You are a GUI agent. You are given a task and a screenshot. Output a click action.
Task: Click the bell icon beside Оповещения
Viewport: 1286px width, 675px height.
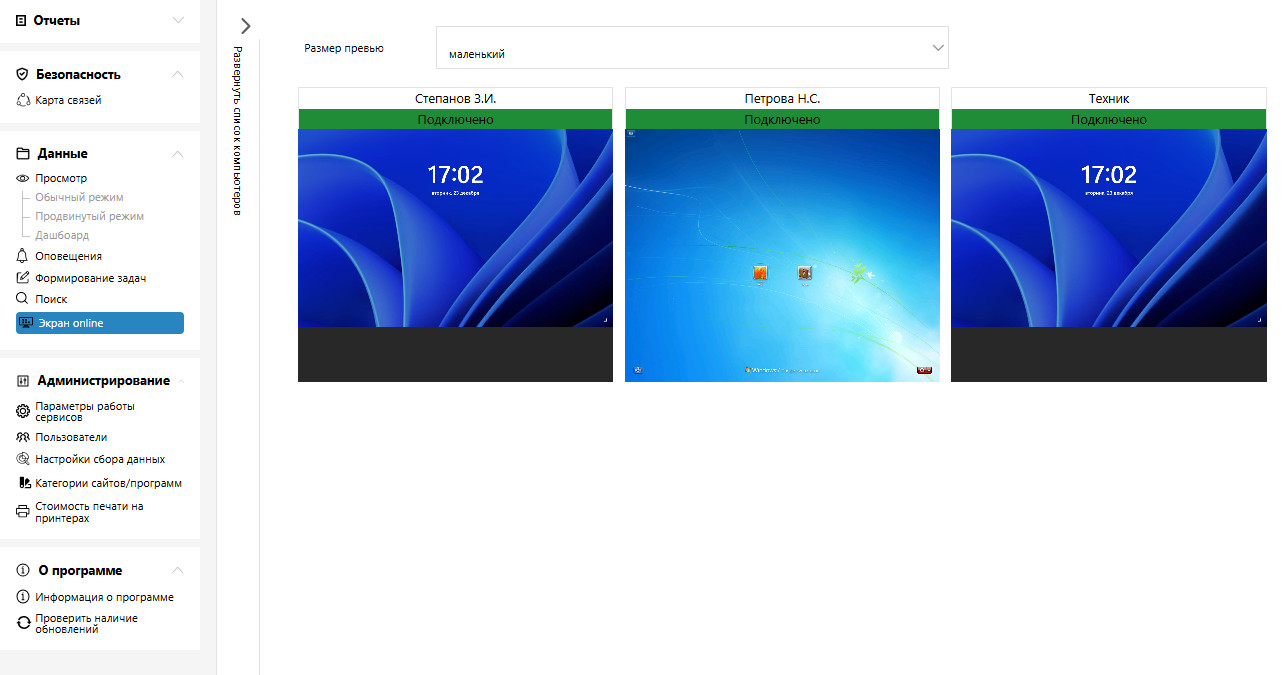(24, 256)
